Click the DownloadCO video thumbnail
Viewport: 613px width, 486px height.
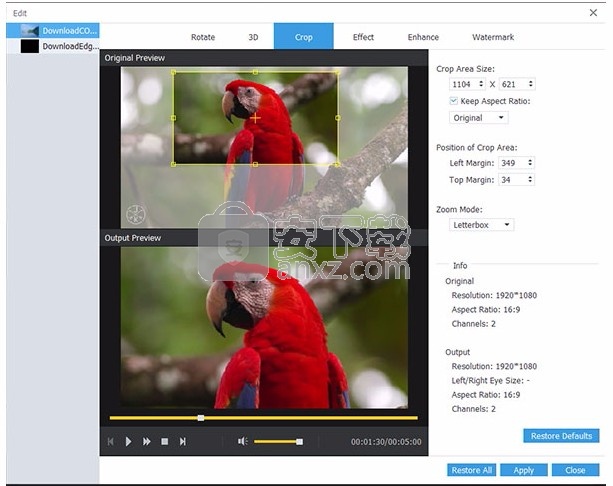point(30,30)
